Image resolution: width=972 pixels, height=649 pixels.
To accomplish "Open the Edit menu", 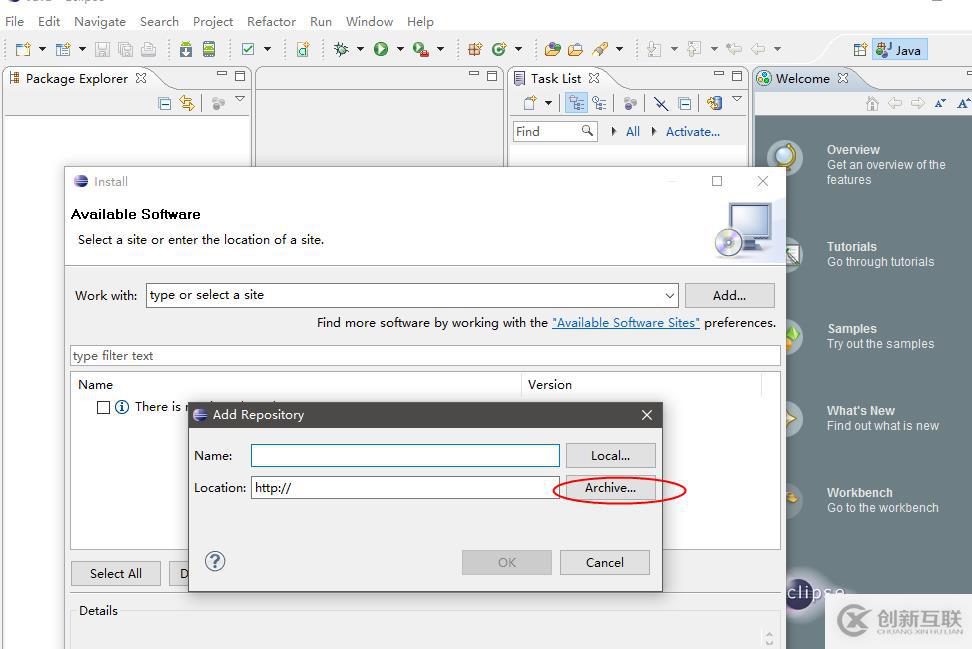I will point(49,22).
